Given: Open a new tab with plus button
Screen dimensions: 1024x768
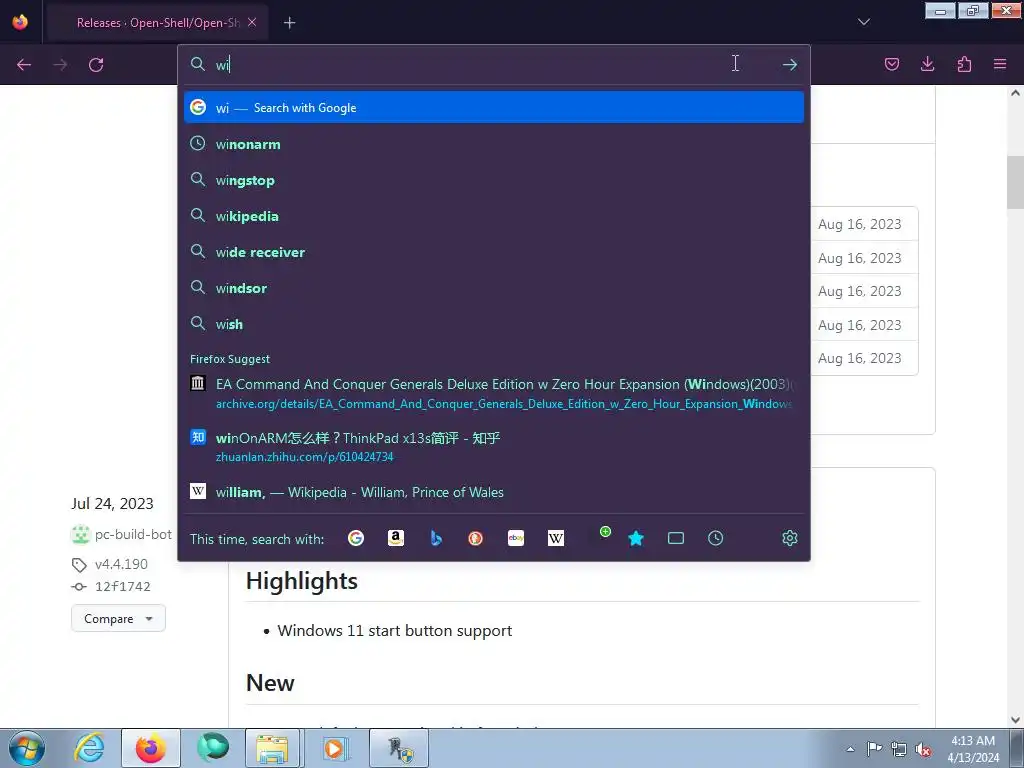Looking at the screenshot, I should 289,23.
